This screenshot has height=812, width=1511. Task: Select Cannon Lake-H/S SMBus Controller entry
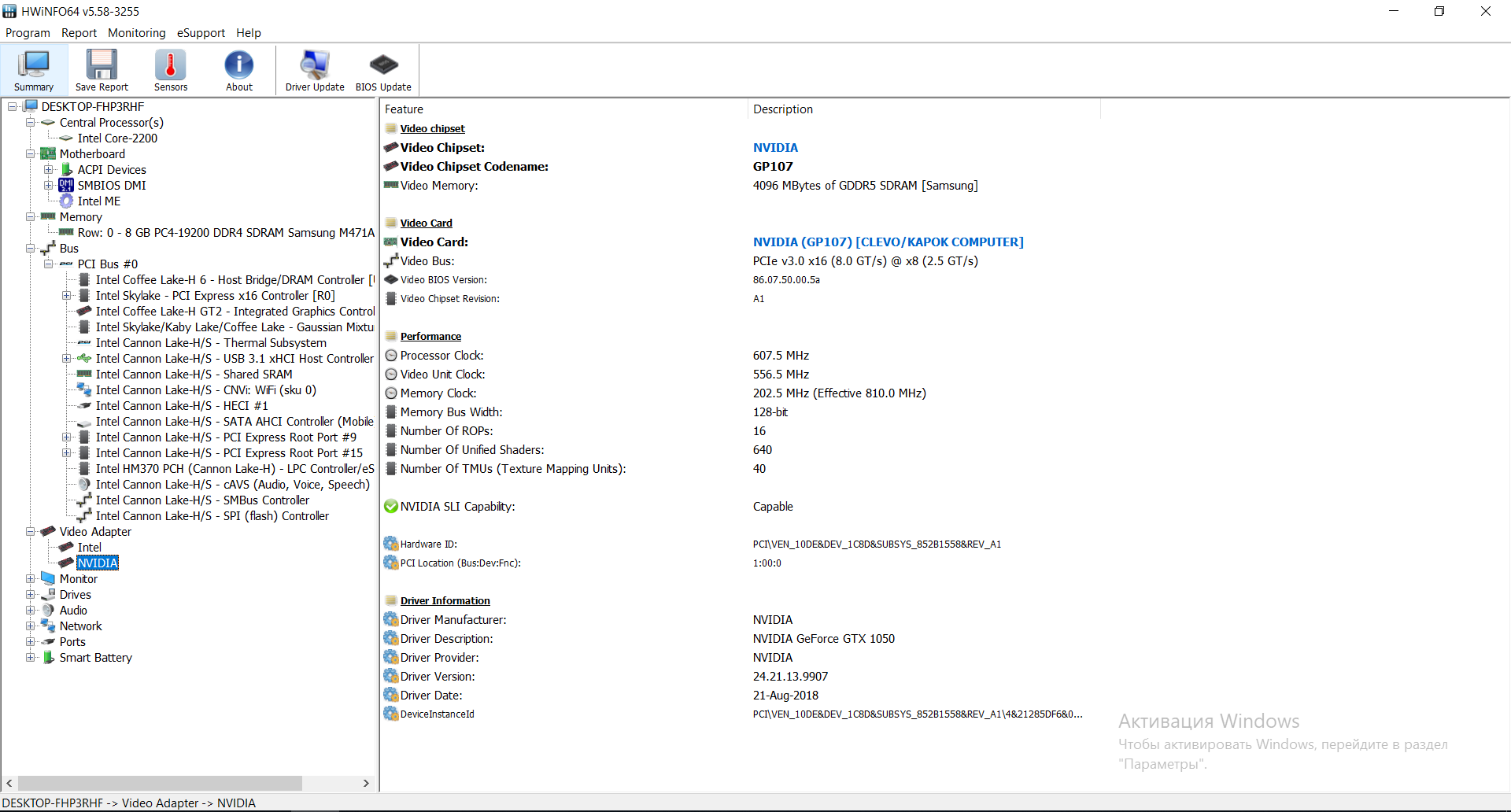click(x=202, y=500)
